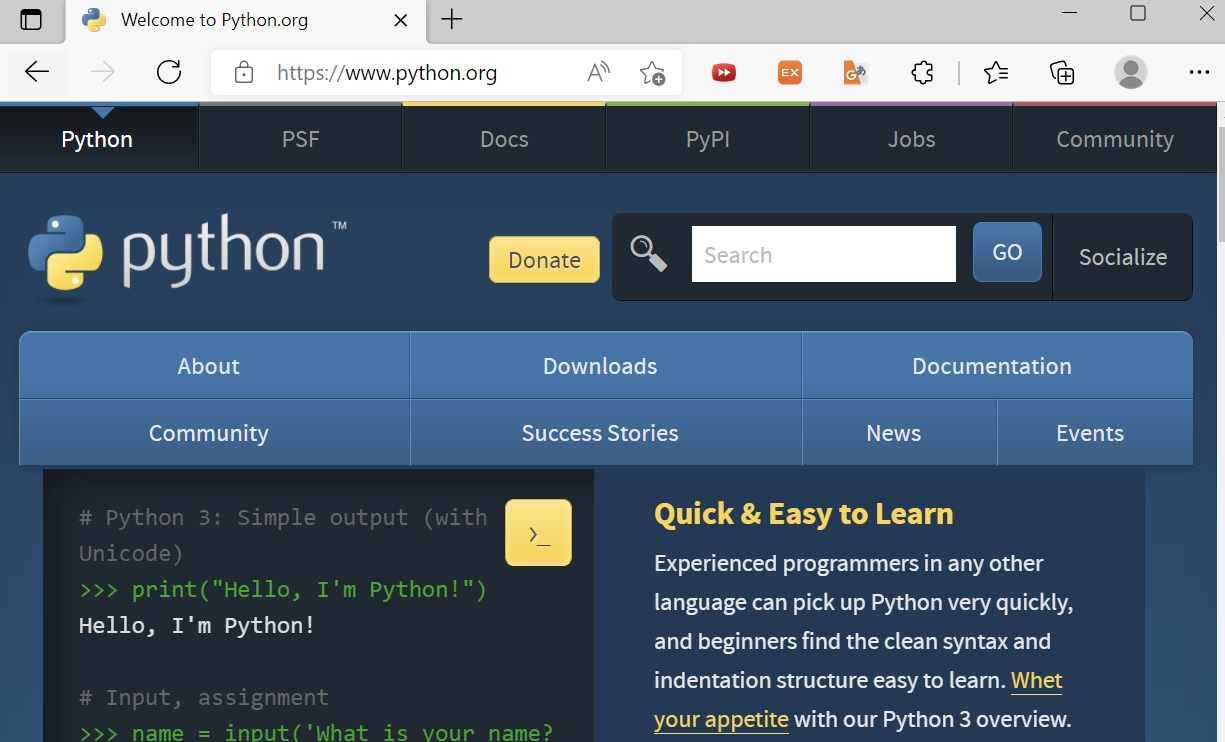Screen dimensions: 1225x742
Task: Add this page to favorites
Action: tap(652, 73)
